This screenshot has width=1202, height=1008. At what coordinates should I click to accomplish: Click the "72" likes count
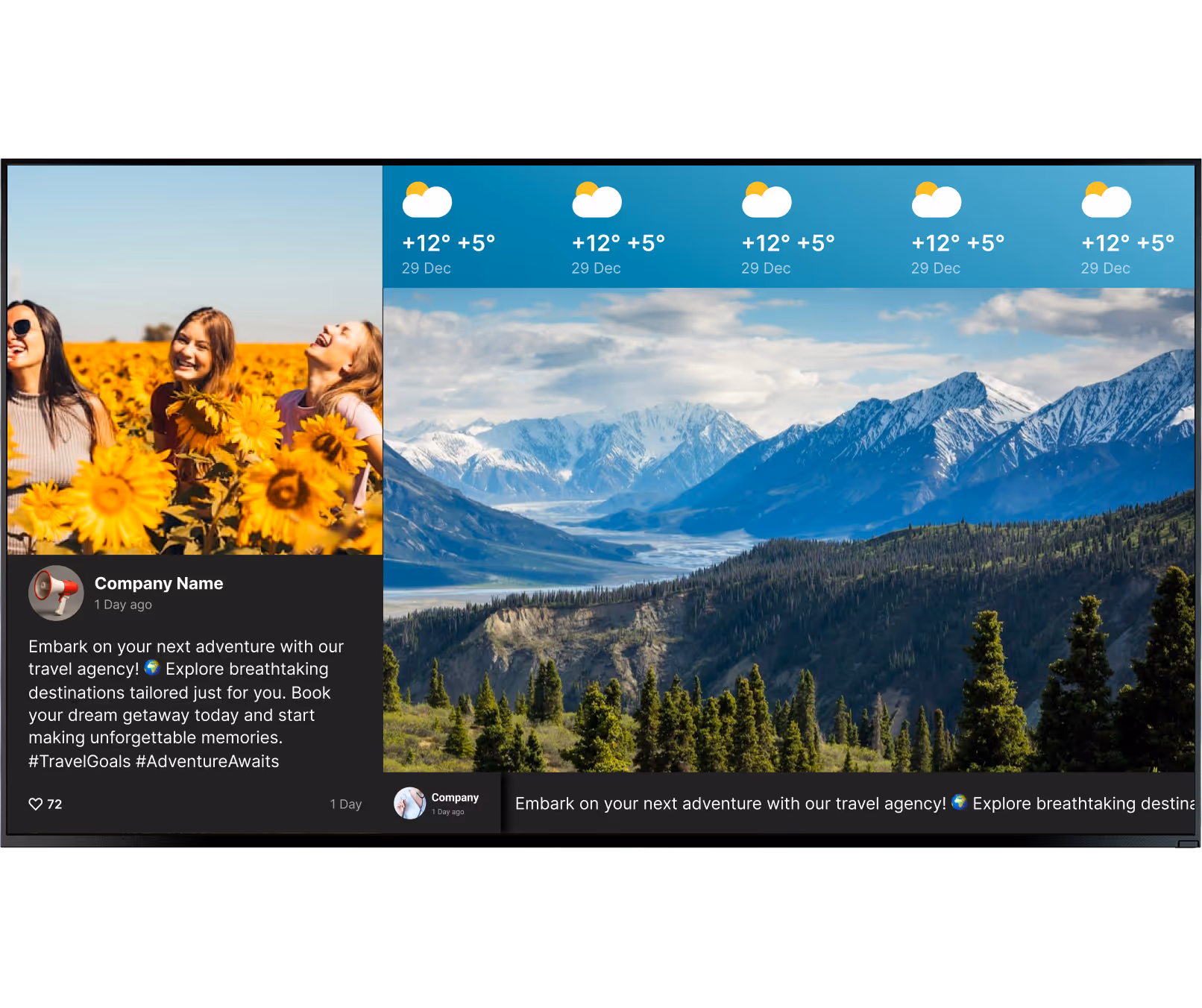click(x=54, y=804)
